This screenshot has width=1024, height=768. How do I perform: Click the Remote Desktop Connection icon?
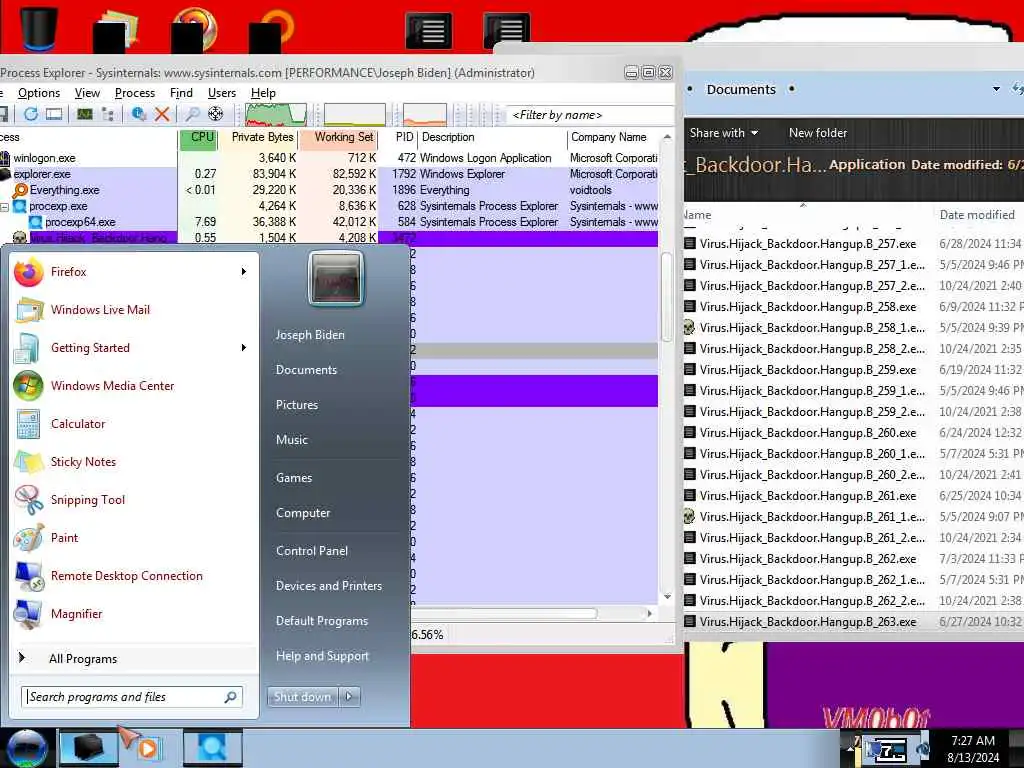pyautogui.click(x=29, y=576)
